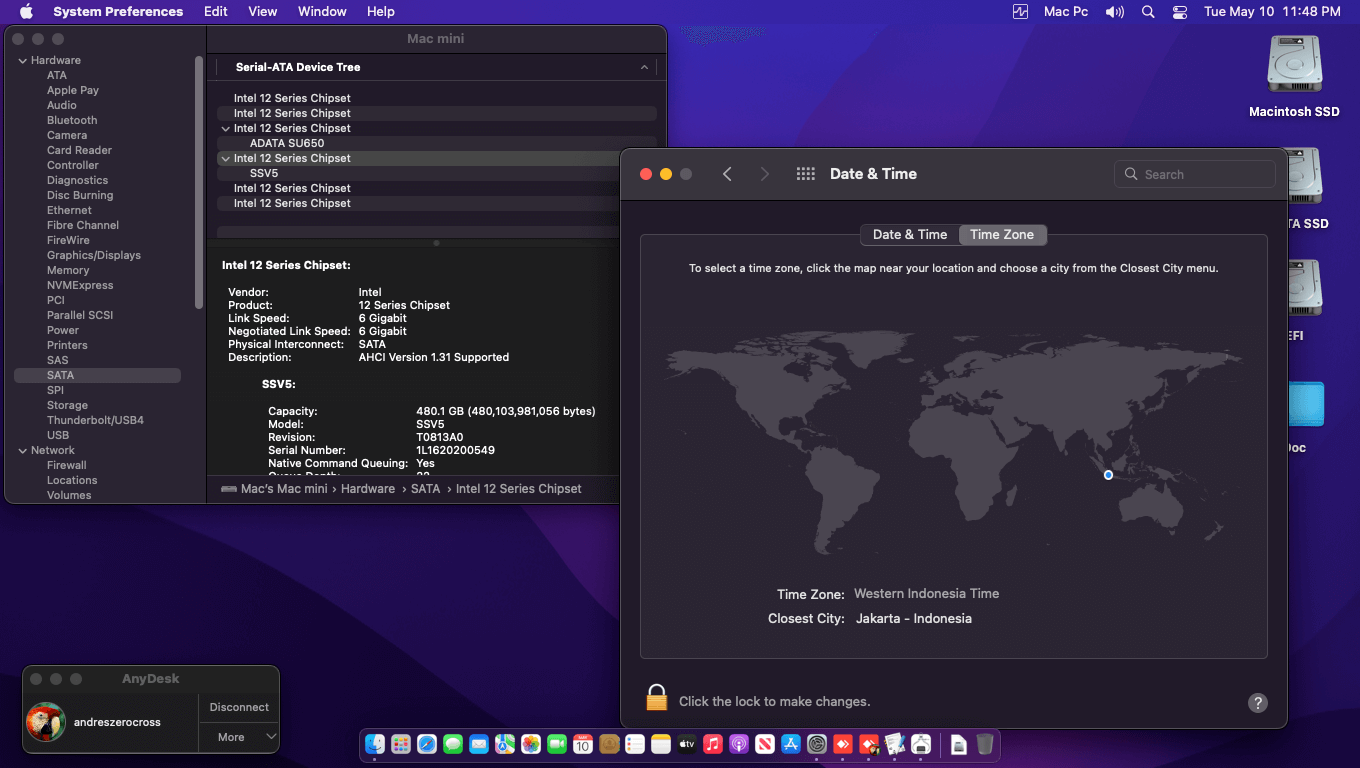Image resolution: width=1360 pixels, height=768 pixels.
Task: Select Bluetooth in the Hardware sidebar
Action: [72, 121]
